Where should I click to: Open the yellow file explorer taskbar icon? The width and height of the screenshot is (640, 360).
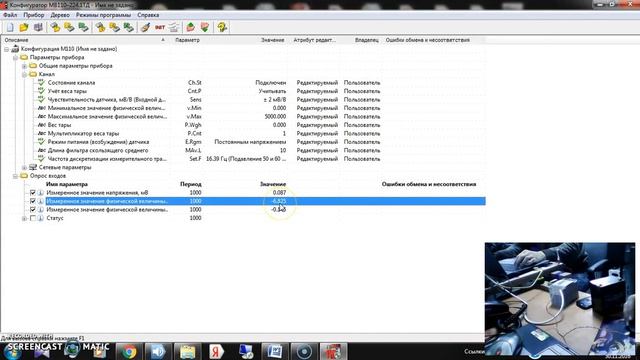click(187, 351)
